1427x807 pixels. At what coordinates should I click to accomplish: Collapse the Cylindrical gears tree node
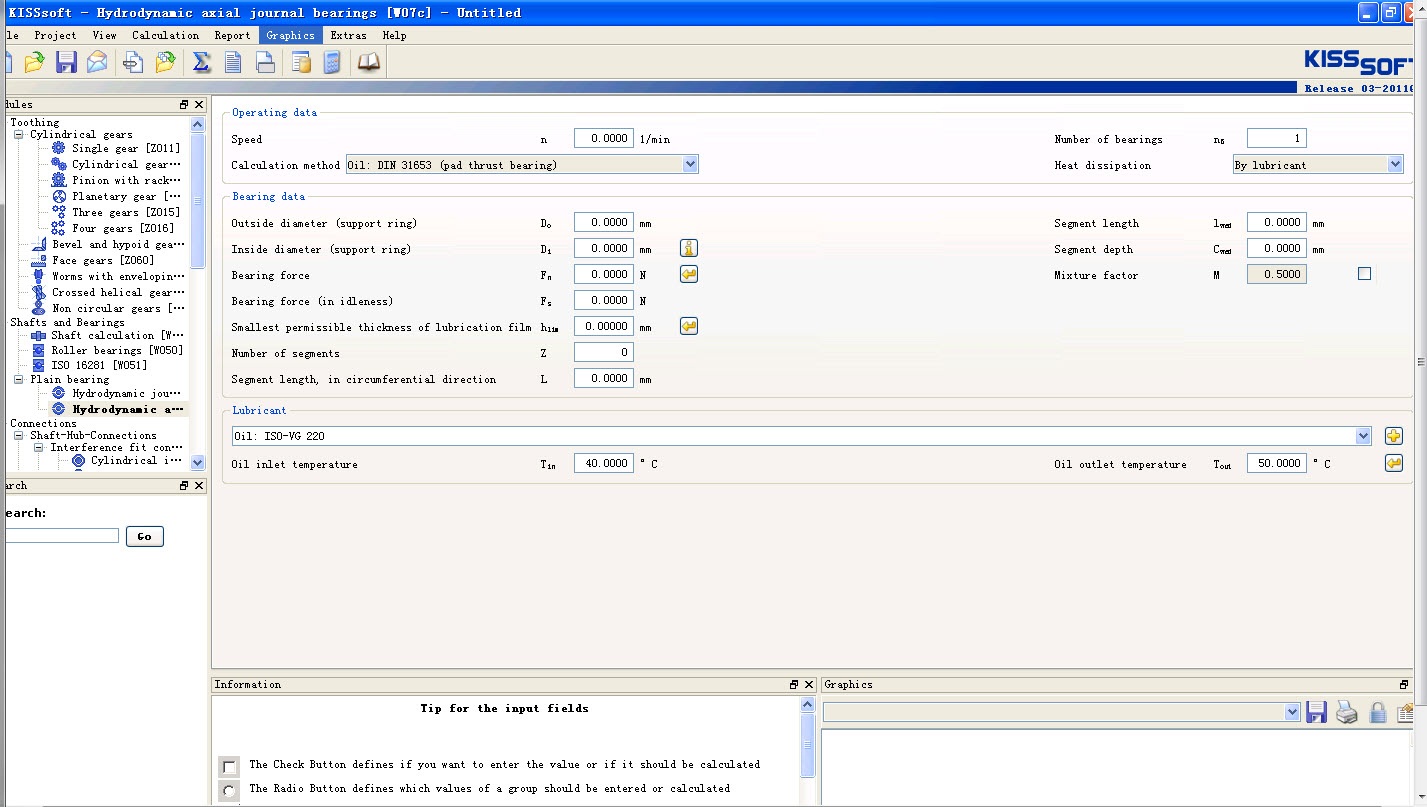tap(18, 135)
